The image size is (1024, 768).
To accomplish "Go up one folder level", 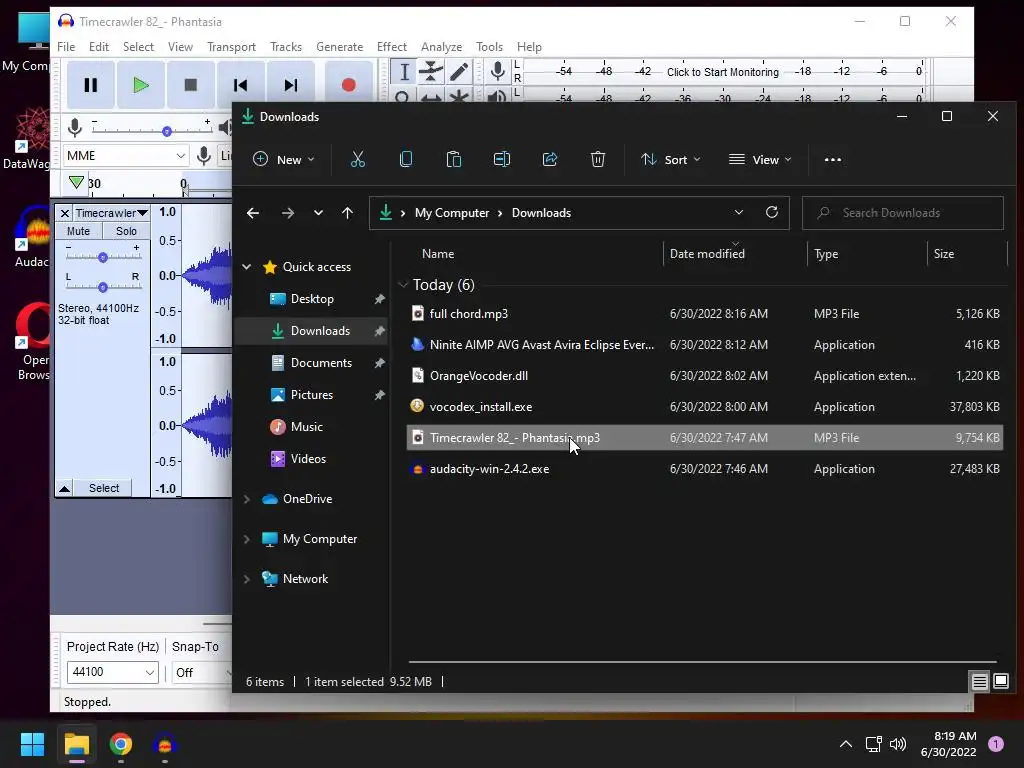I will 347,213.
